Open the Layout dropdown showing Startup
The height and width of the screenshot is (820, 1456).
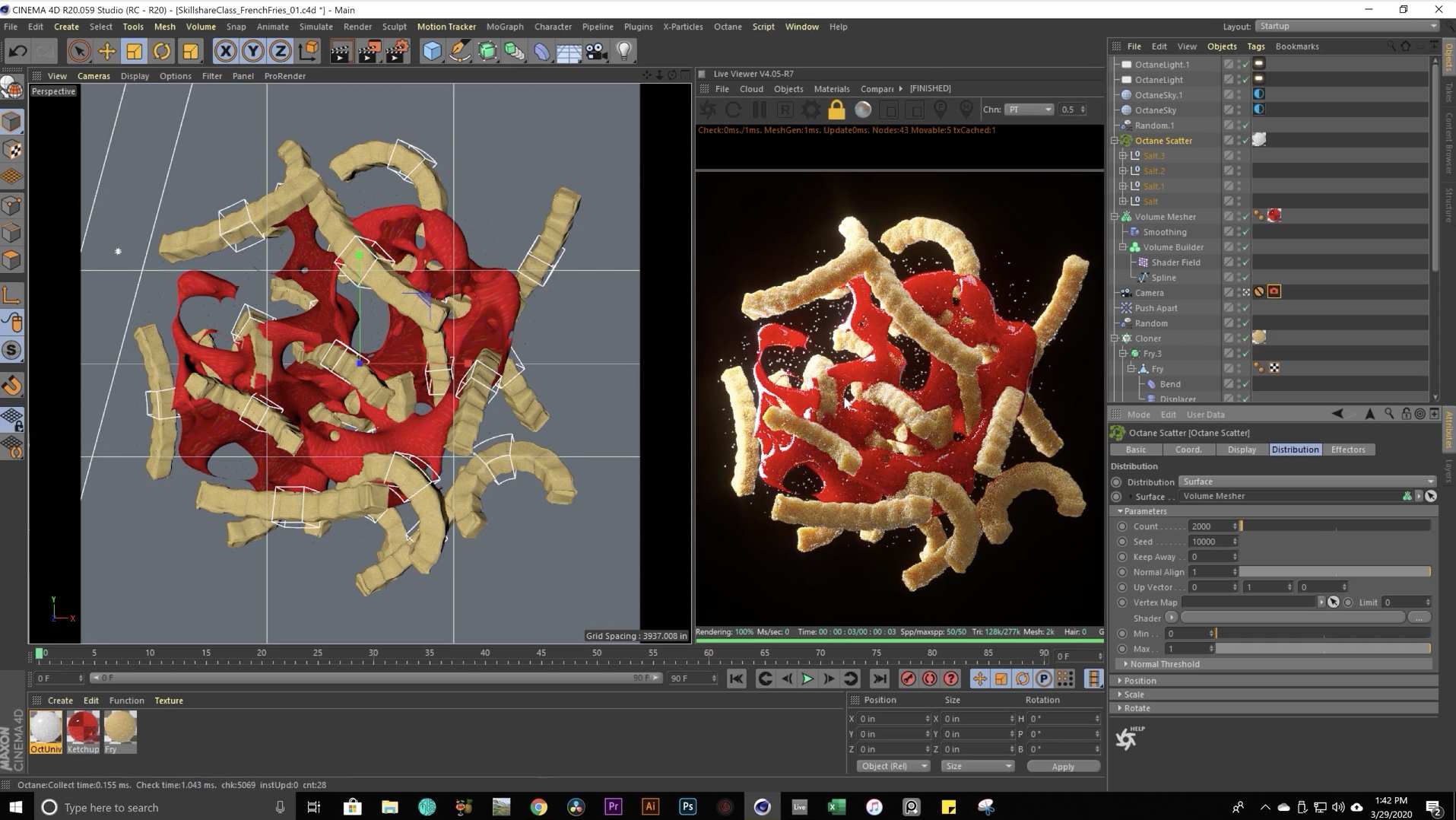(x=1347, y=27)
